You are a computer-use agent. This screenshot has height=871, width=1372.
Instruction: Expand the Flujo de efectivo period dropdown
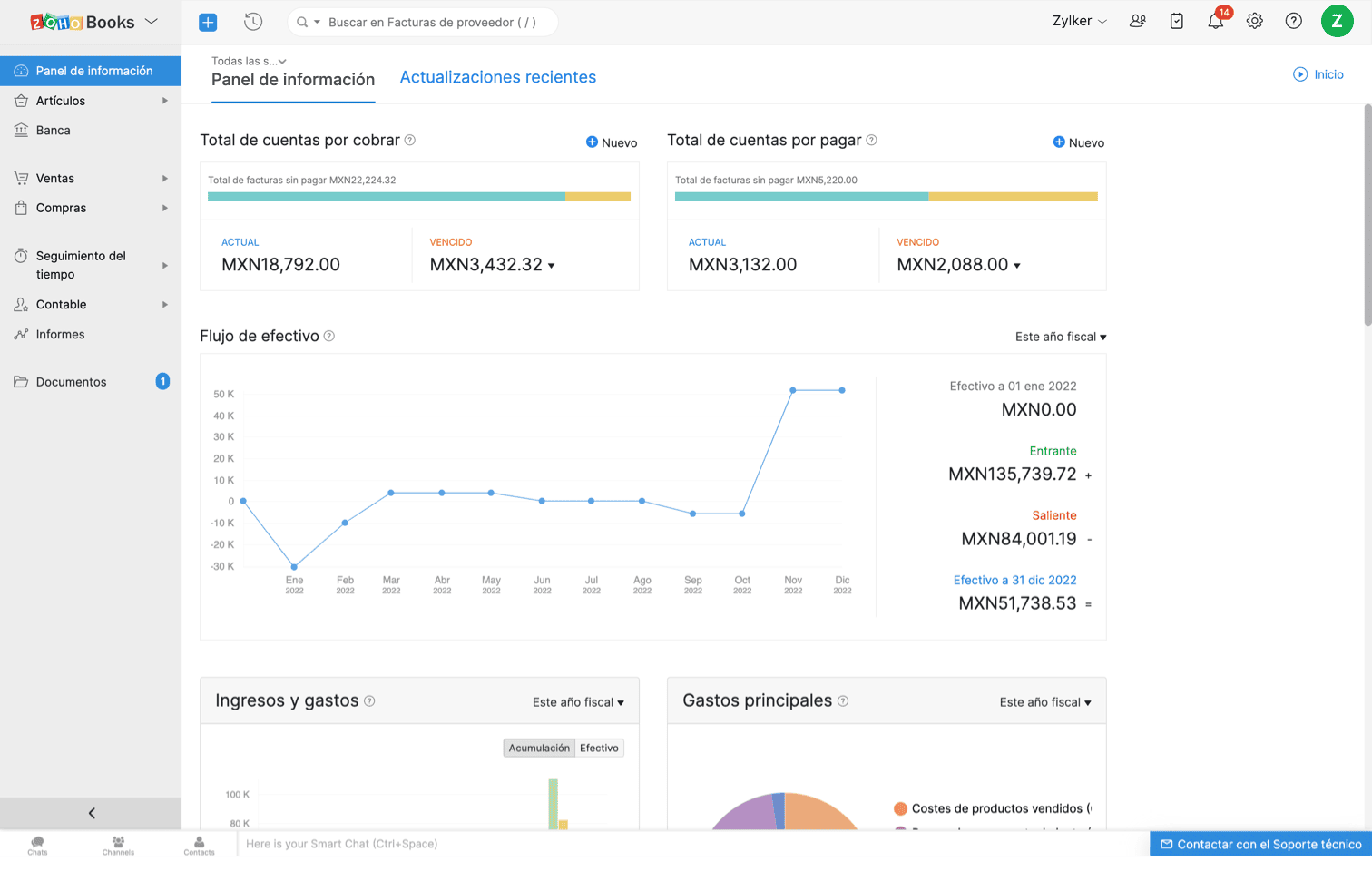tap(1060, 337)
